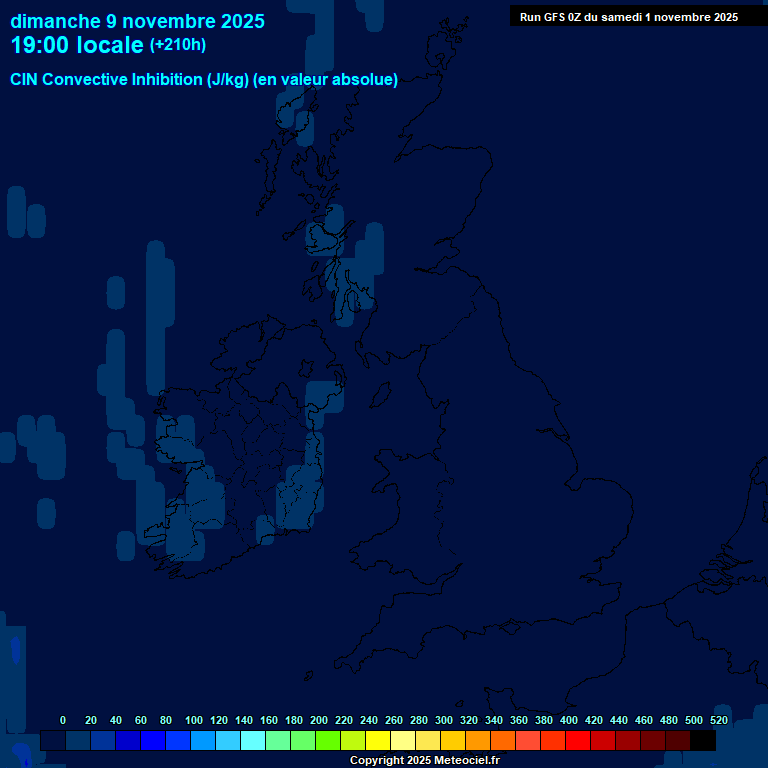Click the Run GFS 0Z model run label

(628, 17)
